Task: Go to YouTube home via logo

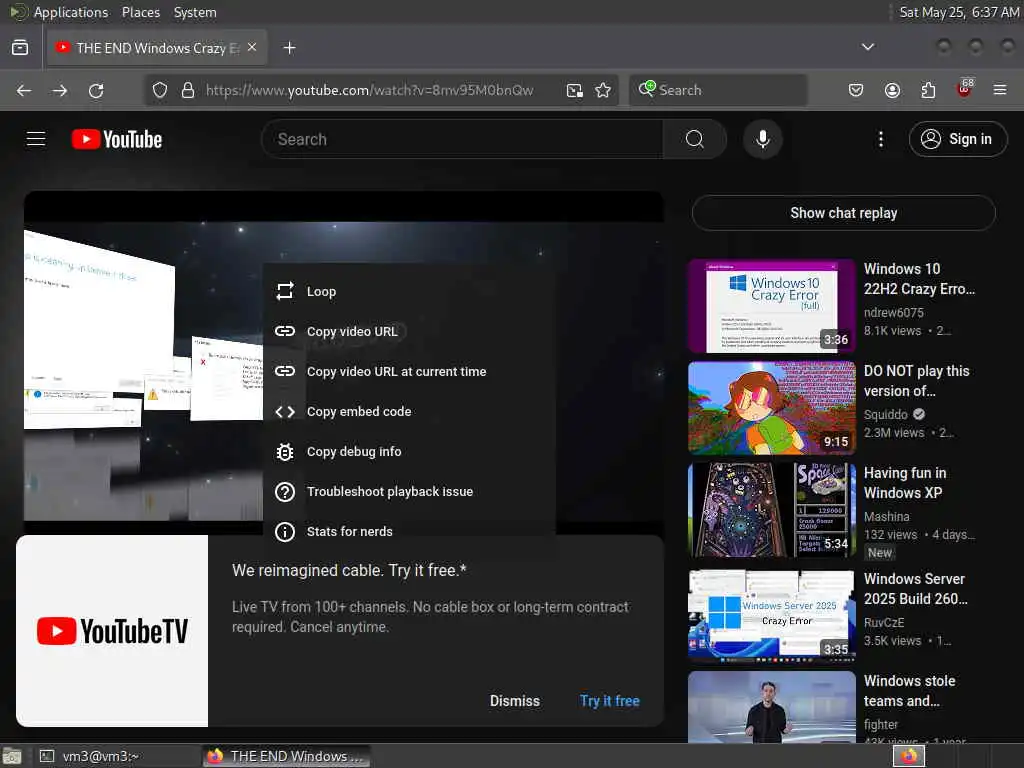Action: 117,139
